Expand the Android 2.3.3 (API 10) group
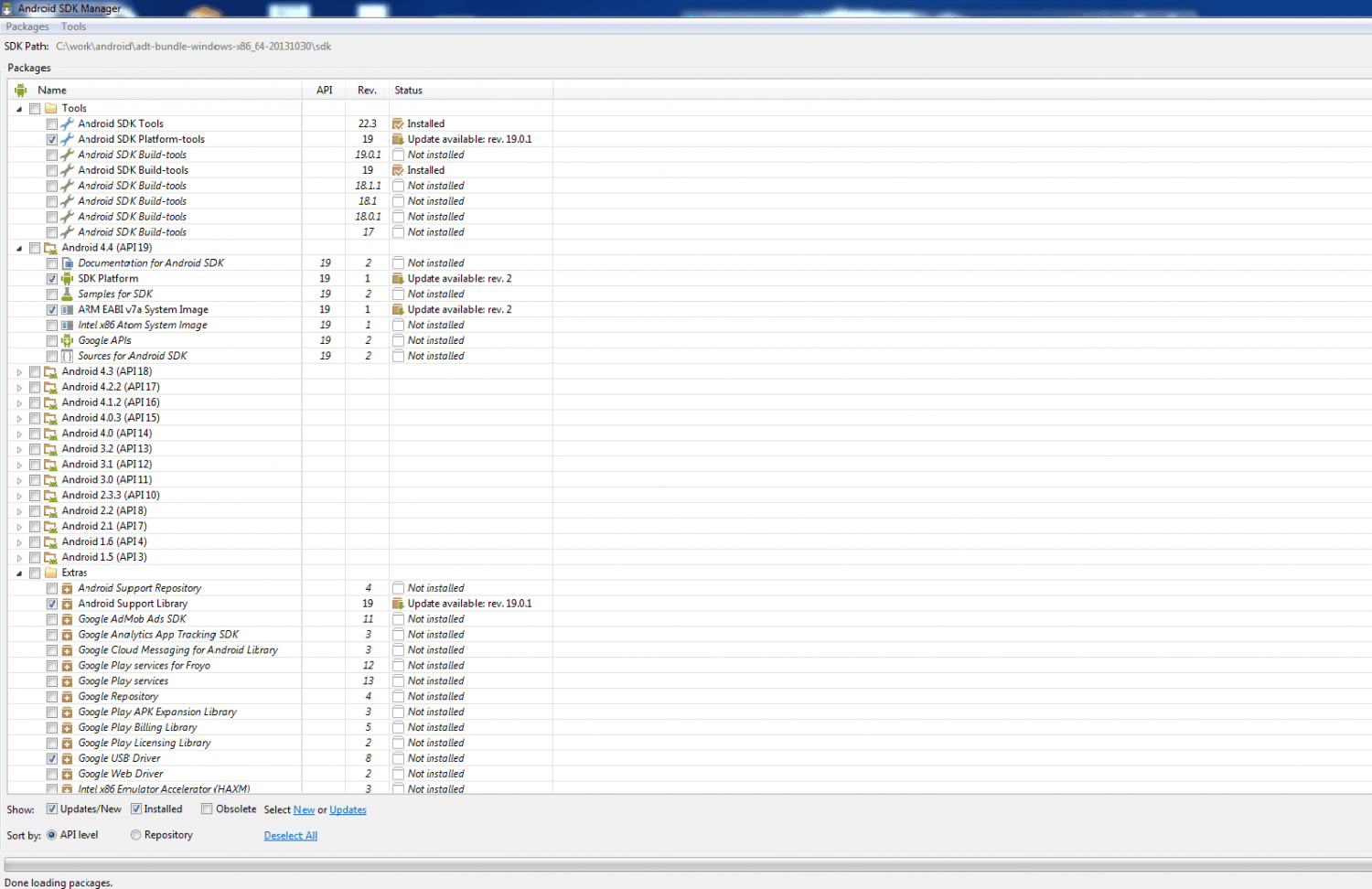 [19, 496]
